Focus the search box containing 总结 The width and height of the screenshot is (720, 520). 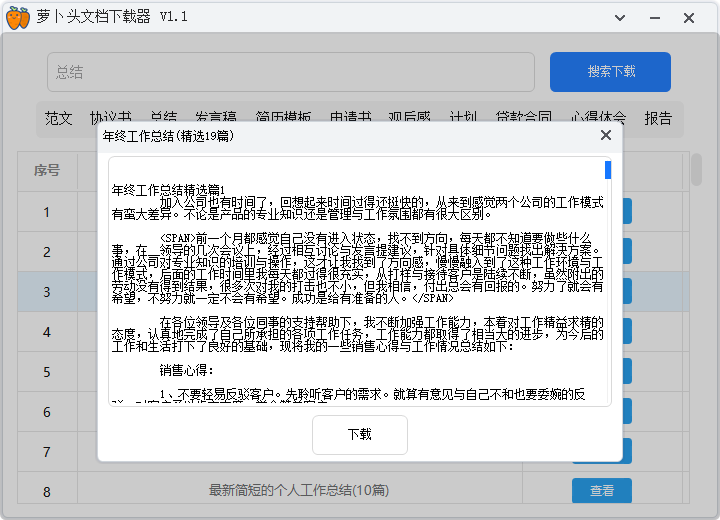(290, 72)
